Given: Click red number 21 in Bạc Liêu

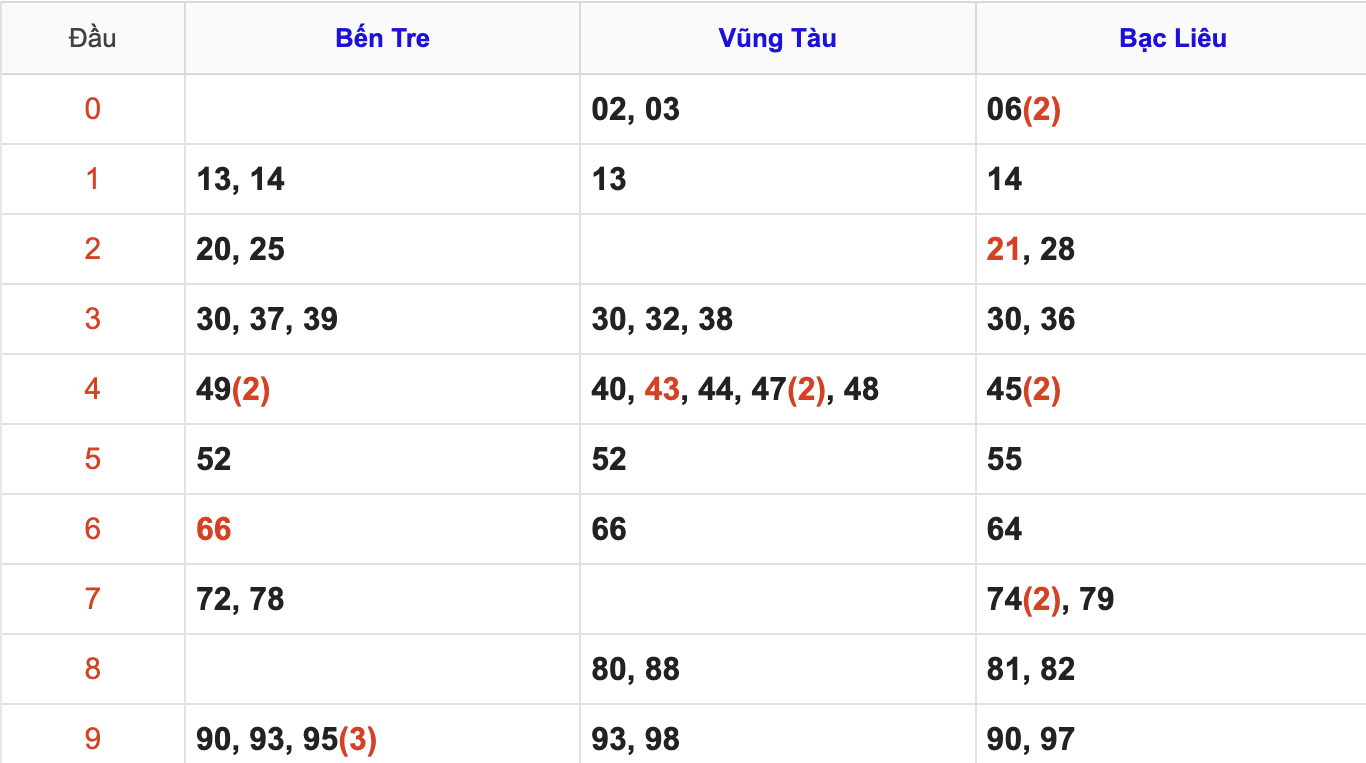Looking at the screenshot, I should tap(1003, 249).
